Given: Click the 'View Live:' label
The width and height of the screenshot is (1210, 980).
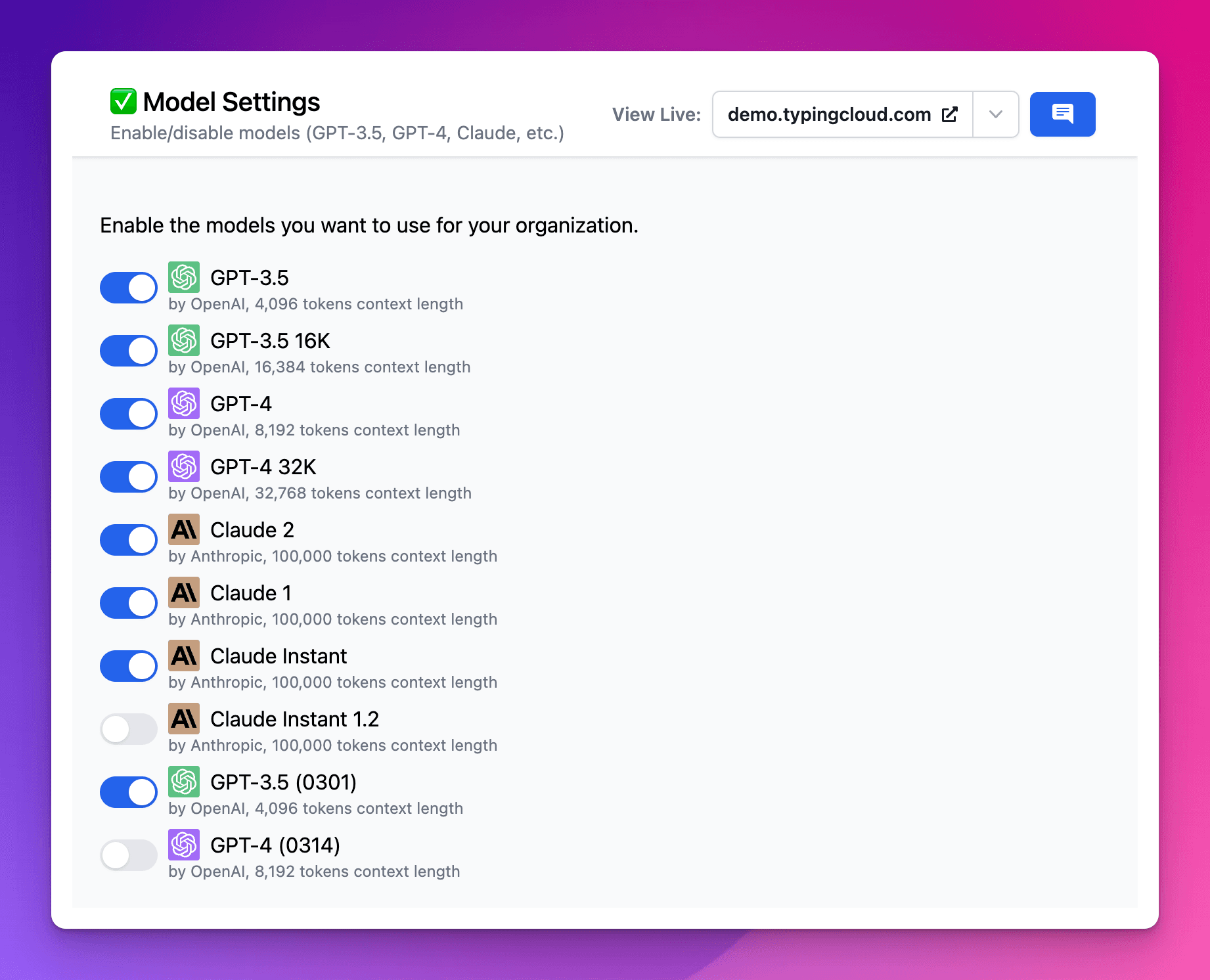Looking at the screenshot, I should (656, 114).
